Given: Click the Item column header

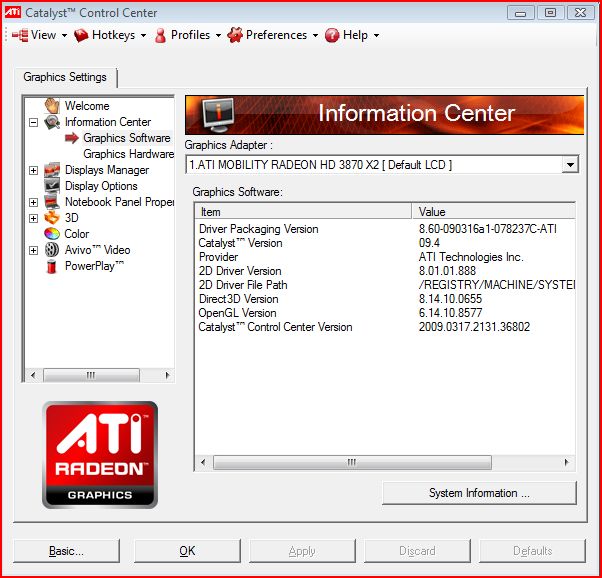Looking at the screenshot, I should point(304,212).
